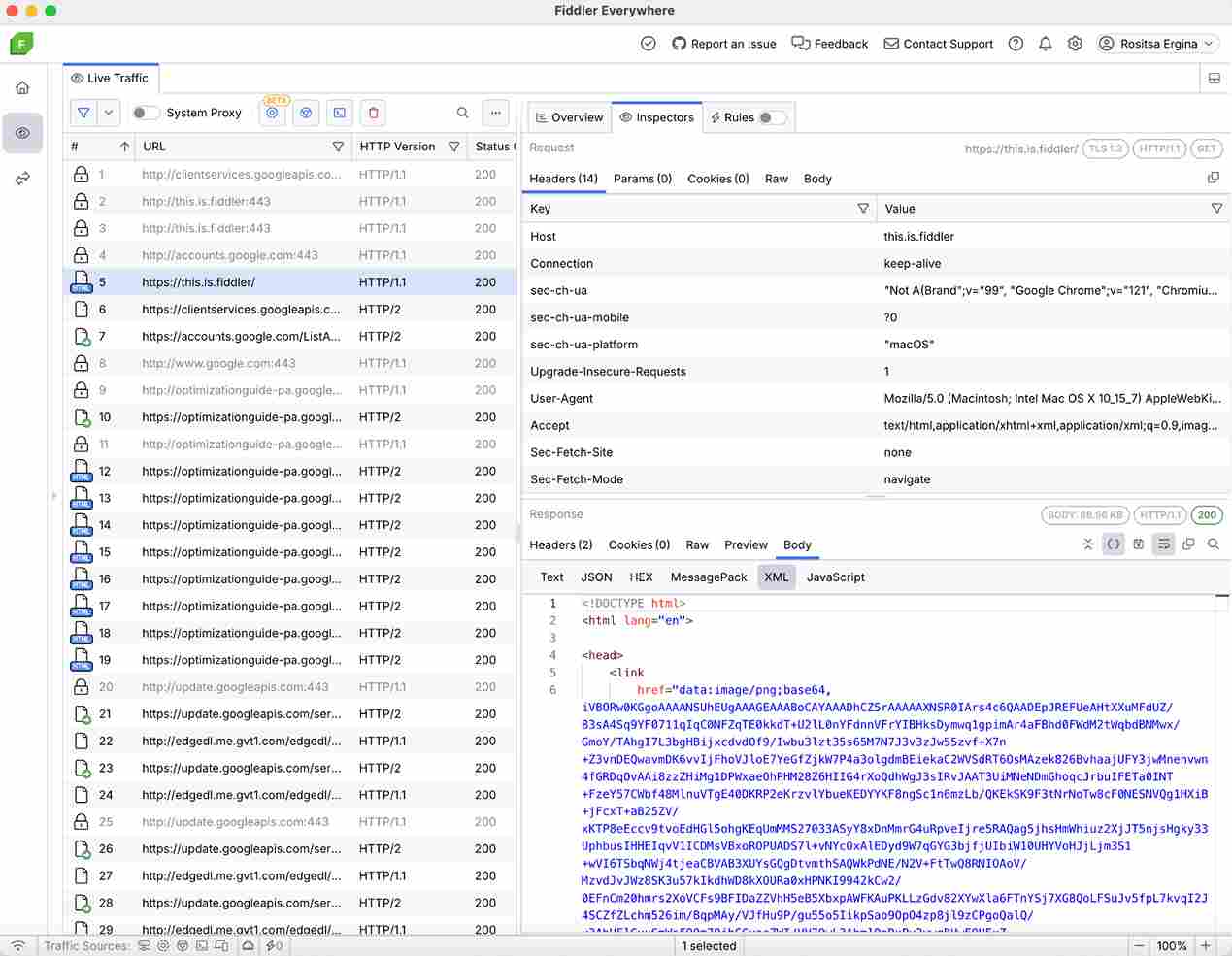Decrease zoom with the minus control
This screenshot has height=956, width=1232.
click(1140, 945)
